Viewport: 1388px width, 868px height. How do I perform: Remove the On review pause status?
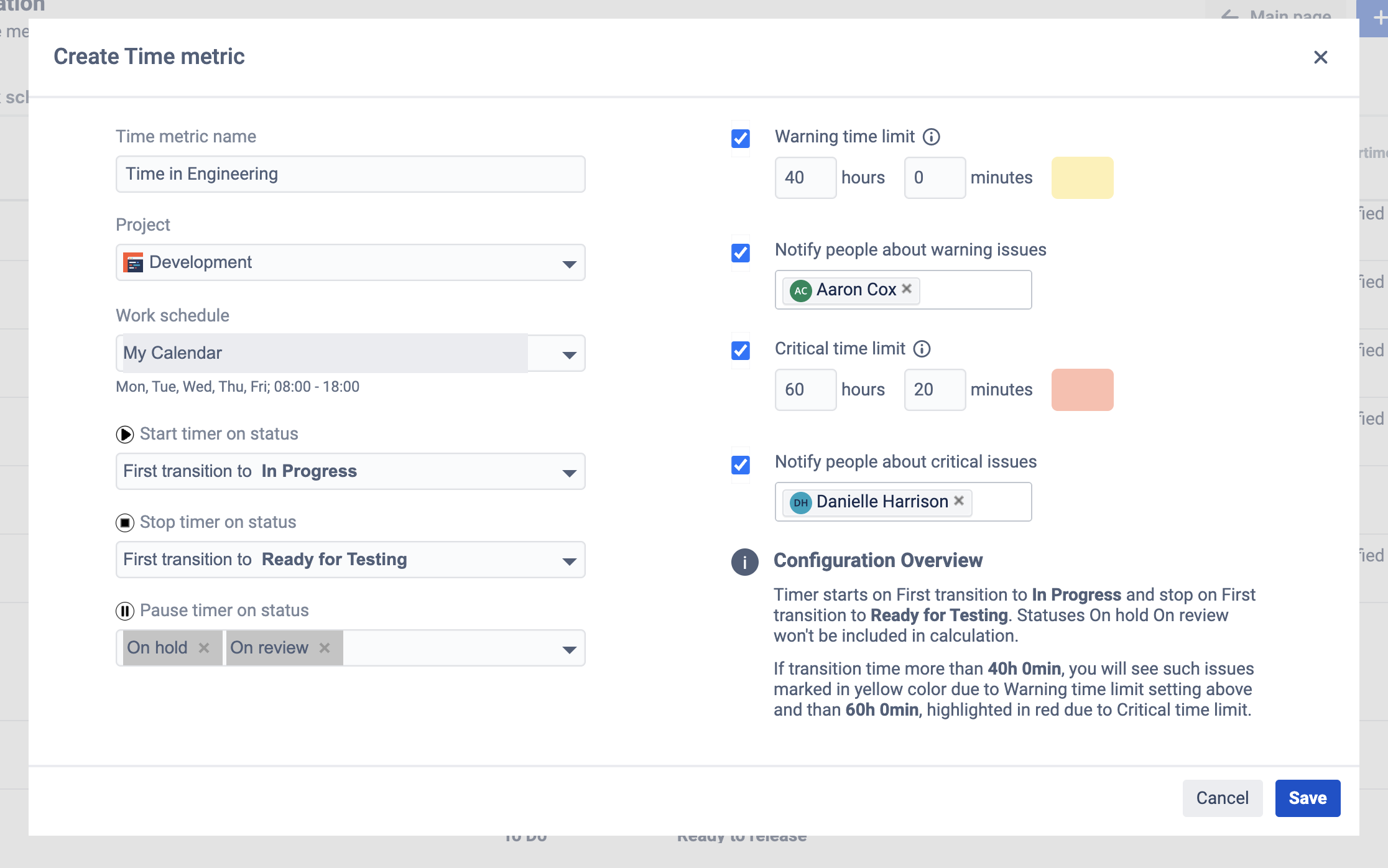[x=325, y=648]
